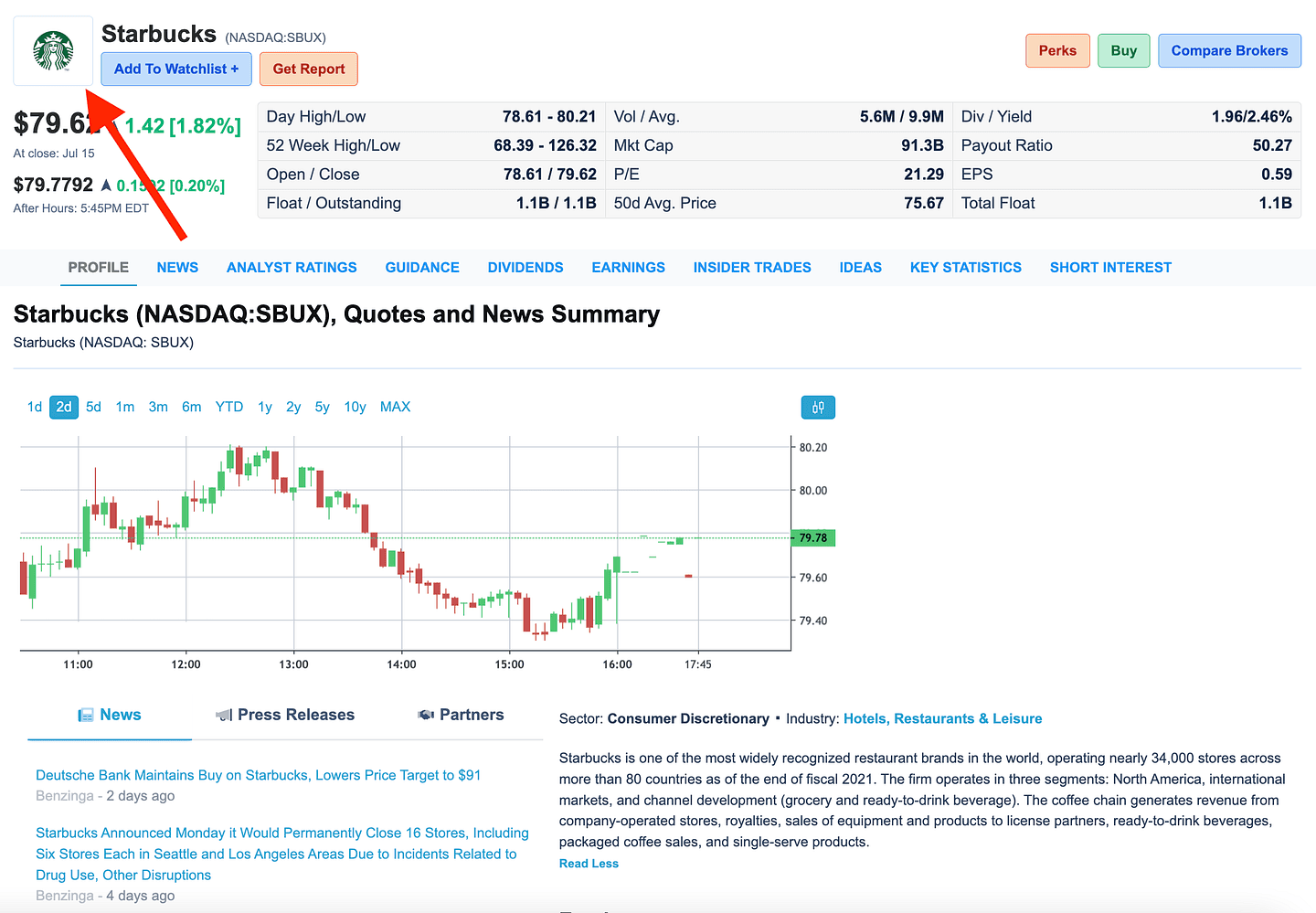The height and width of the screenshot is (913, 1316).
Task: Select the YTD chart range
Action: pos(229,407)
